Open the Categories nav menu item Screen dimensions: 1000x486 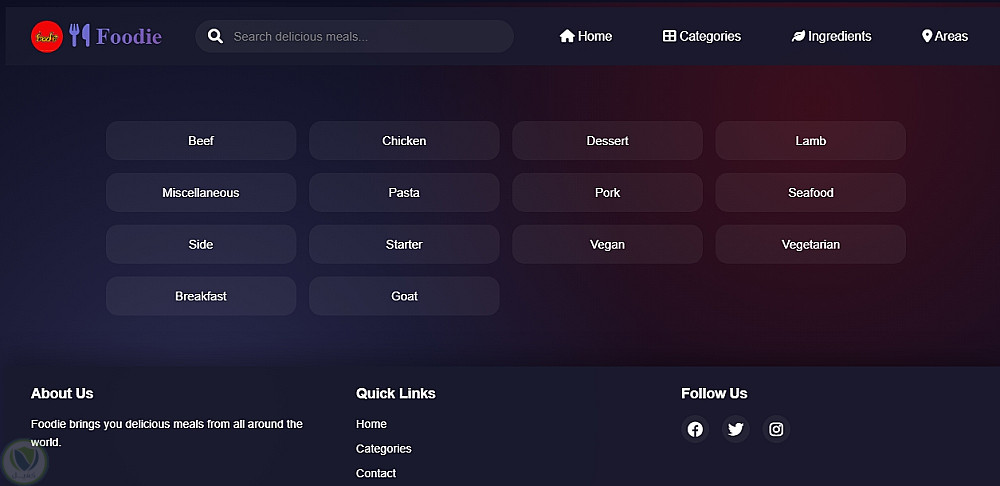click(x=702, y=36)
